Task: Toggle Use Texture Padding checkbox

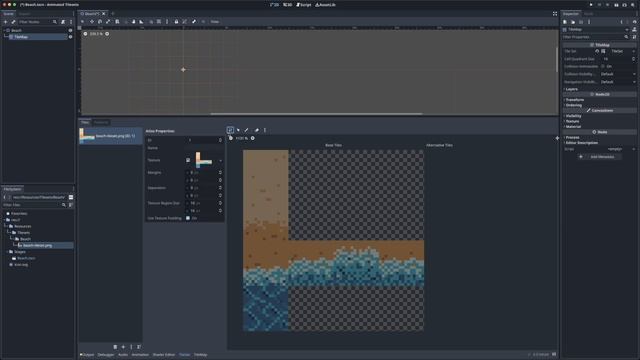Action: pos(188,218)
